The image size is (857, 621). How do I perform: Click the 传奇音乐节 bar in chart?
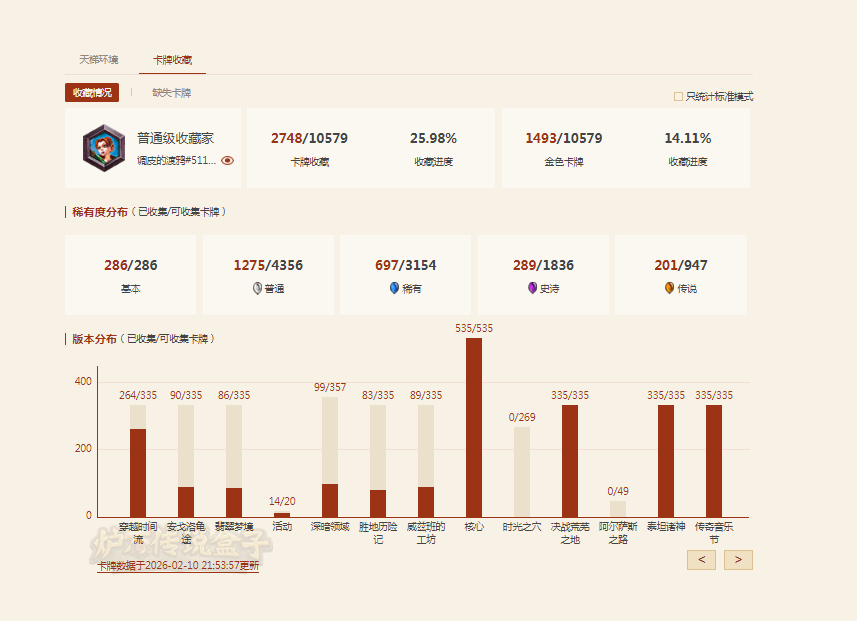714,460
